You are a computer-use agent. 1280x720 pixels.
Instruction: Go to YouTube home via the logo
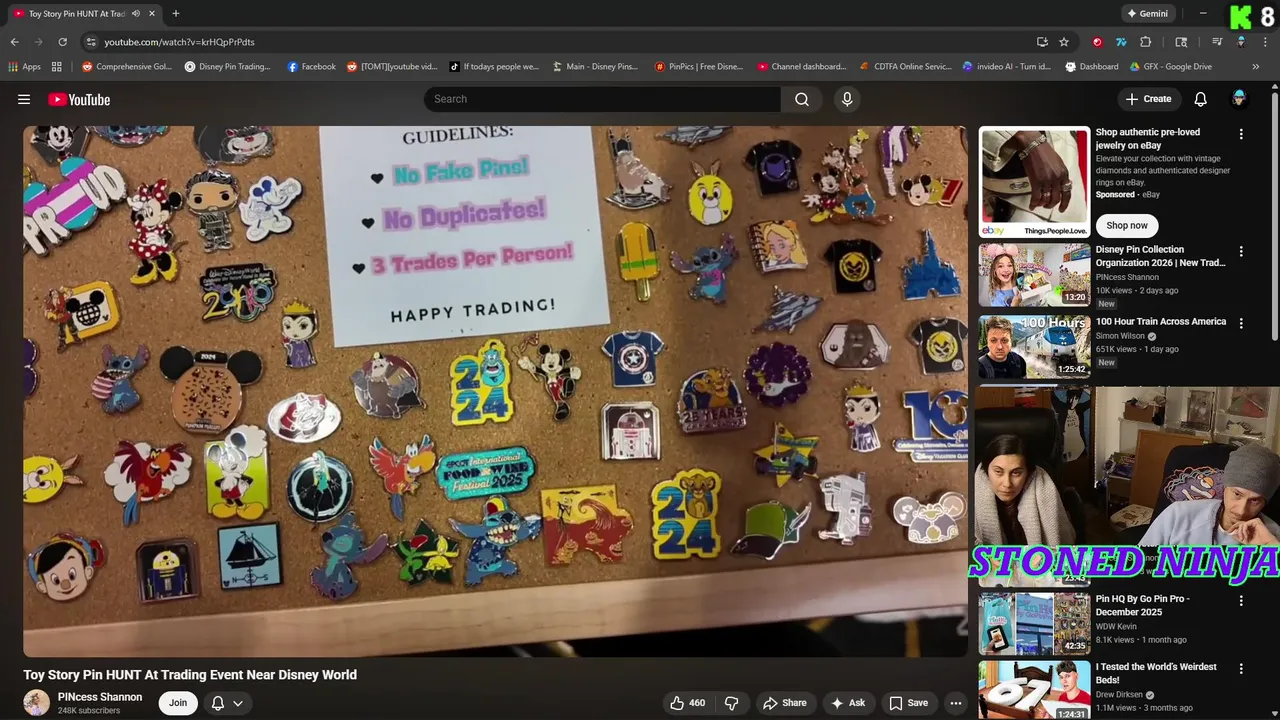79,99
